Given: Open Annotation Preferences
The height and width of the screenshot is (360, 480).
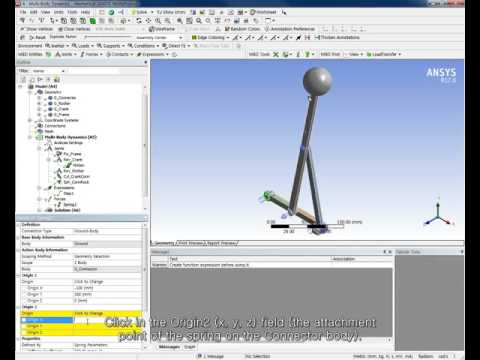Looking at the screenshot, I should 289,29.
